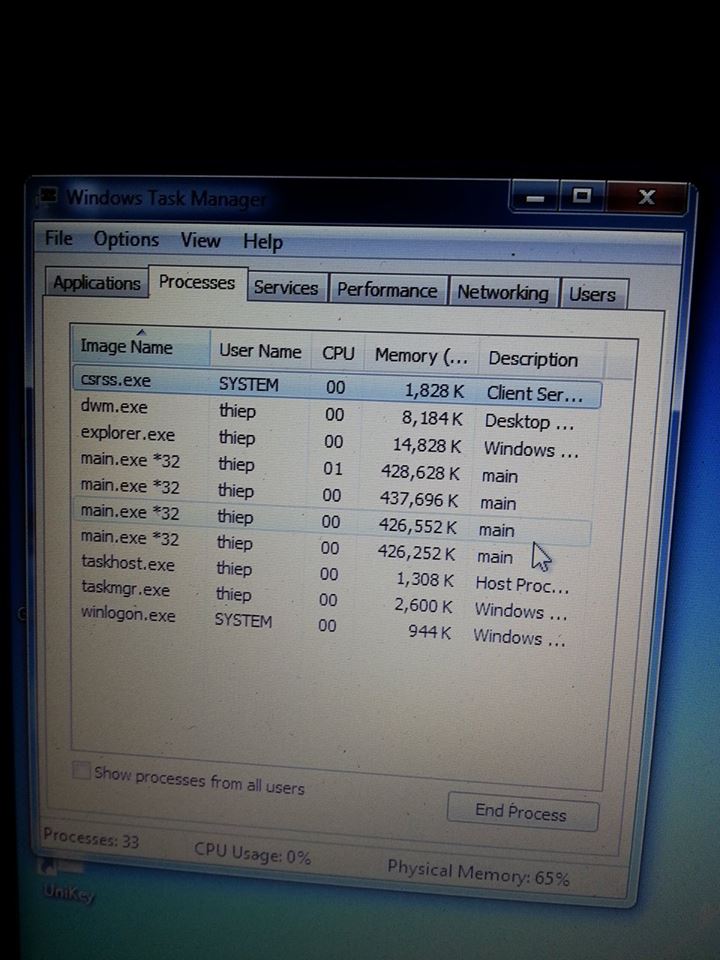Viewport: 720px width, 960px height.
Task: Maximize the Task Manager window
Action: (582, 197)
